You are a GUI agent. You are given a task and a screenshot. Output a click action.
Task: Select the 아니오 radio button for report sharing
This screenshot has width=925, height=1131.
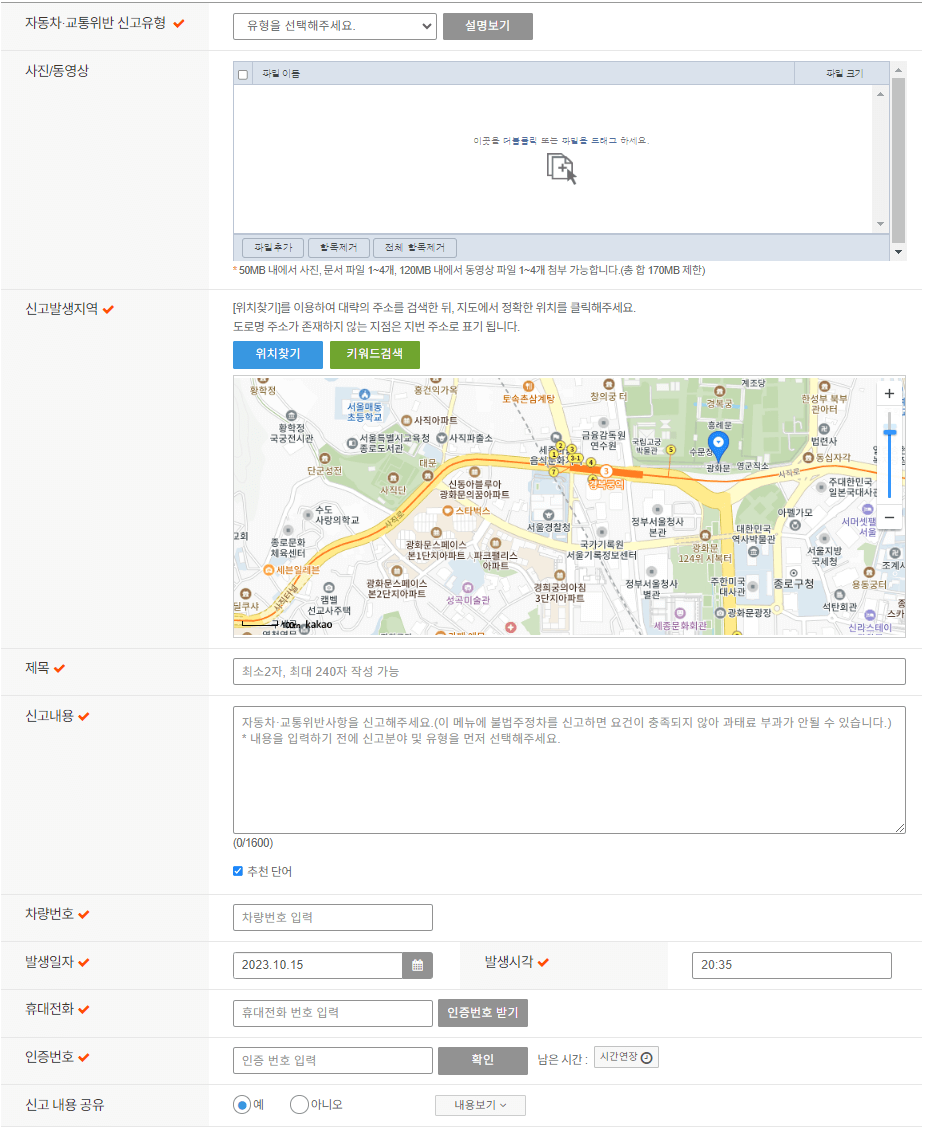pos(298,1104)
